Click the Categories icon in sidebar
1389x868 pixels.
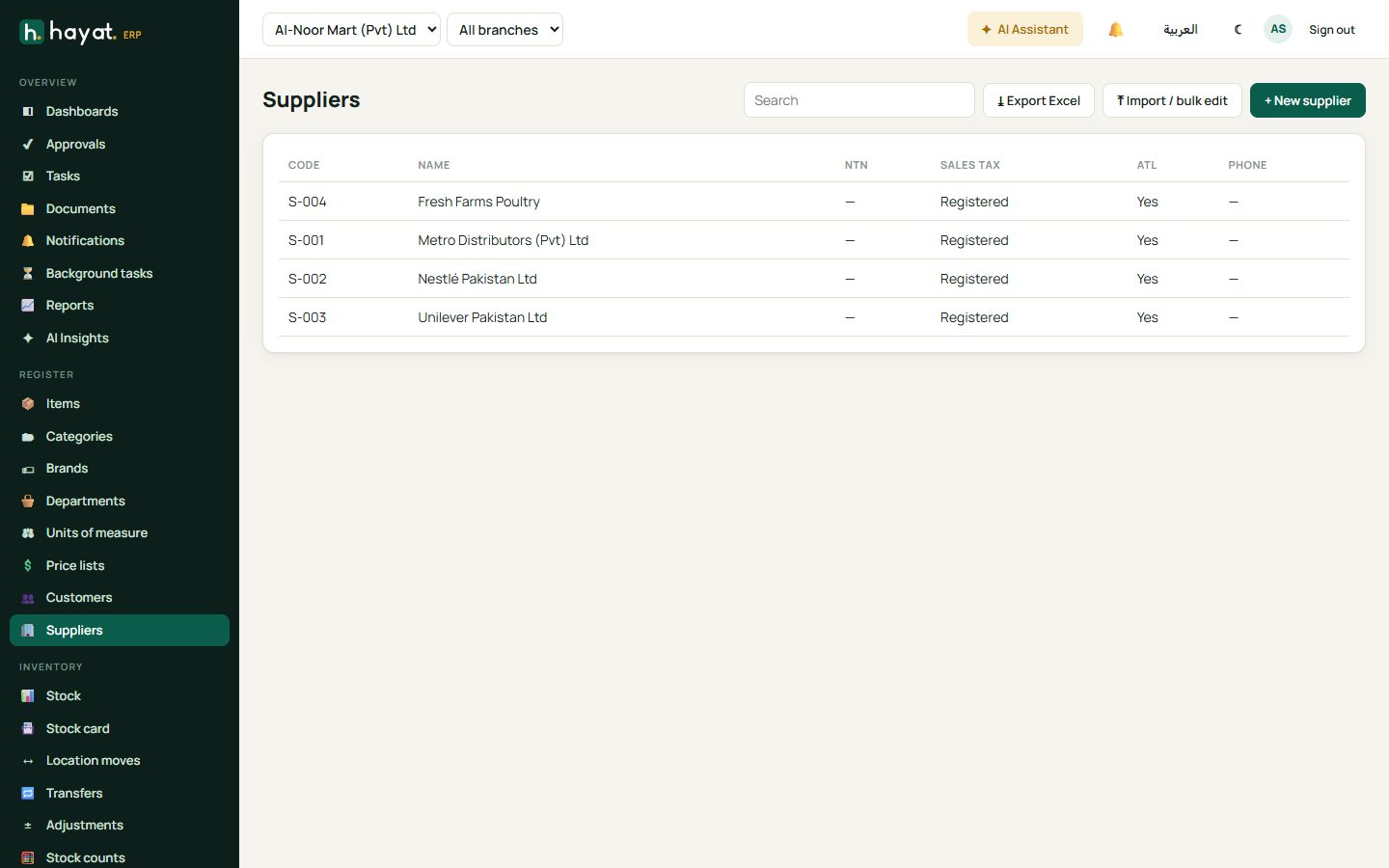pos(28,437)
